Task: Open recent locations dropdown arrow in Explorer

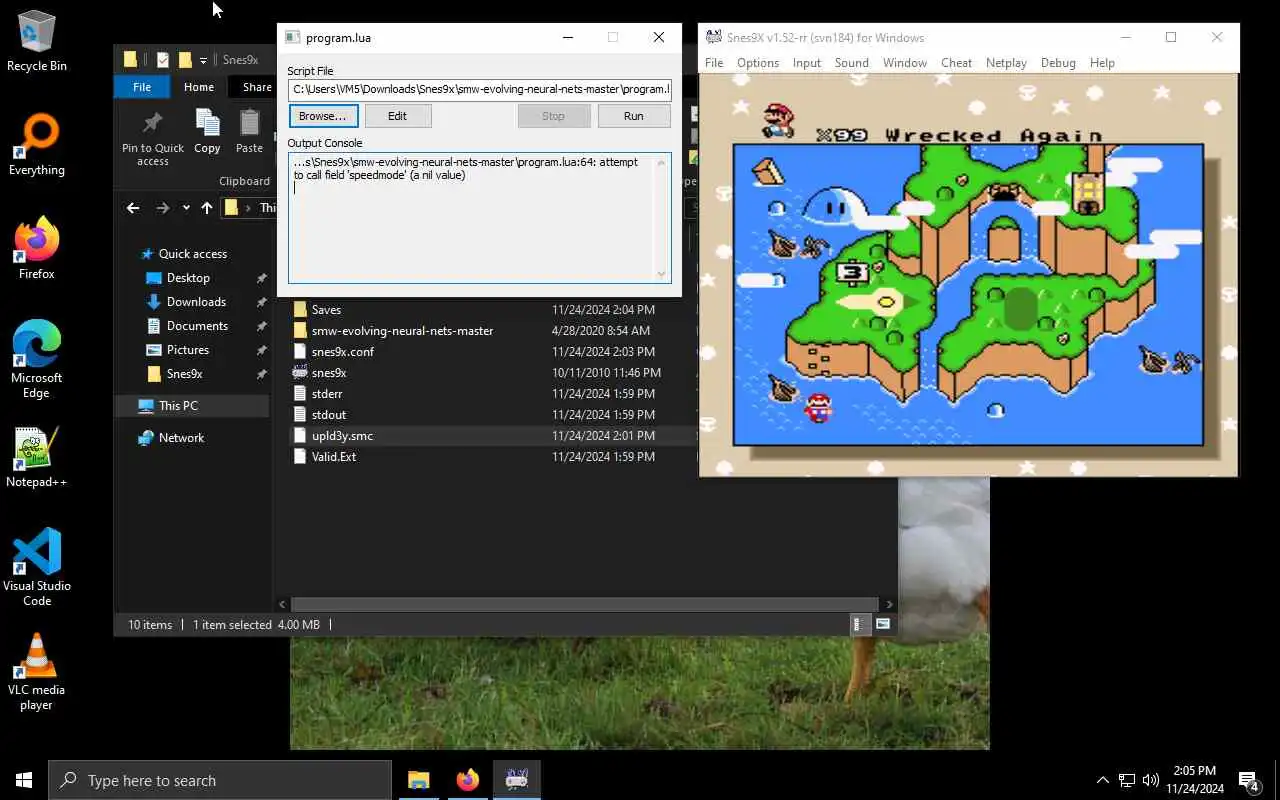Action: [x=186, y=208]
